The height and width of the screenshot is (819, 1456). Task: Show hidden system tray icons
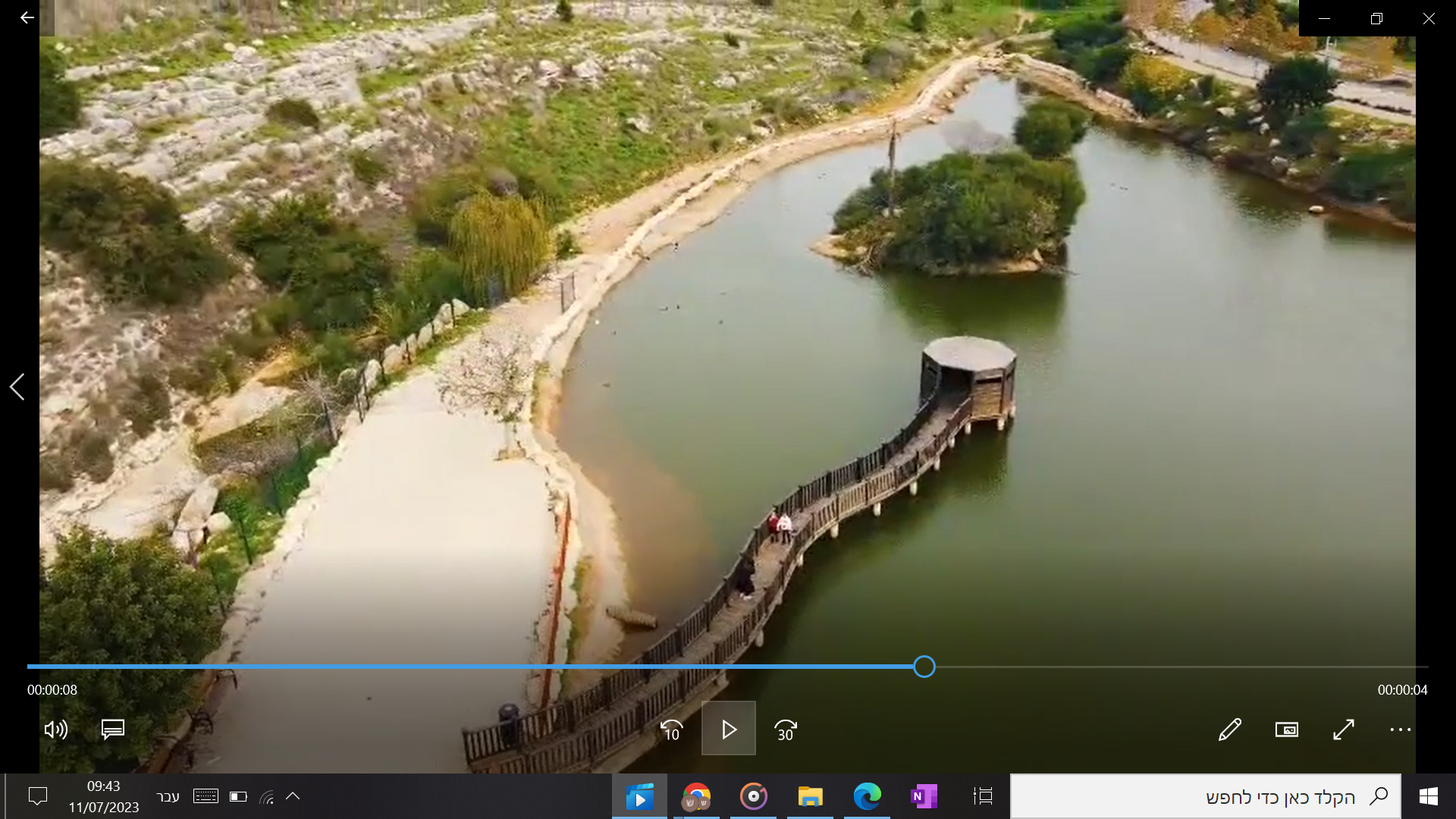(293, 796)
